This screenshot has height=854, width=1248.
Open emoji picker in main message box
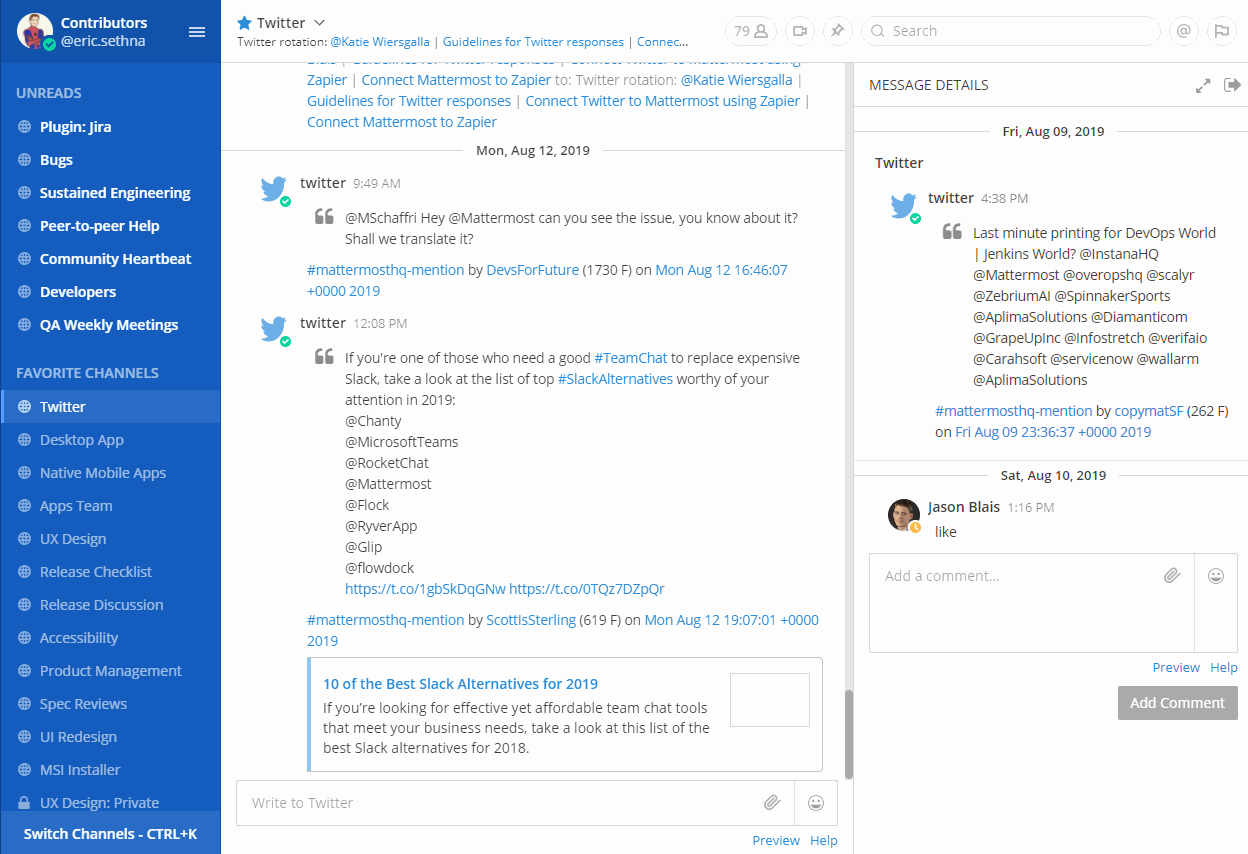pos(816,802)
